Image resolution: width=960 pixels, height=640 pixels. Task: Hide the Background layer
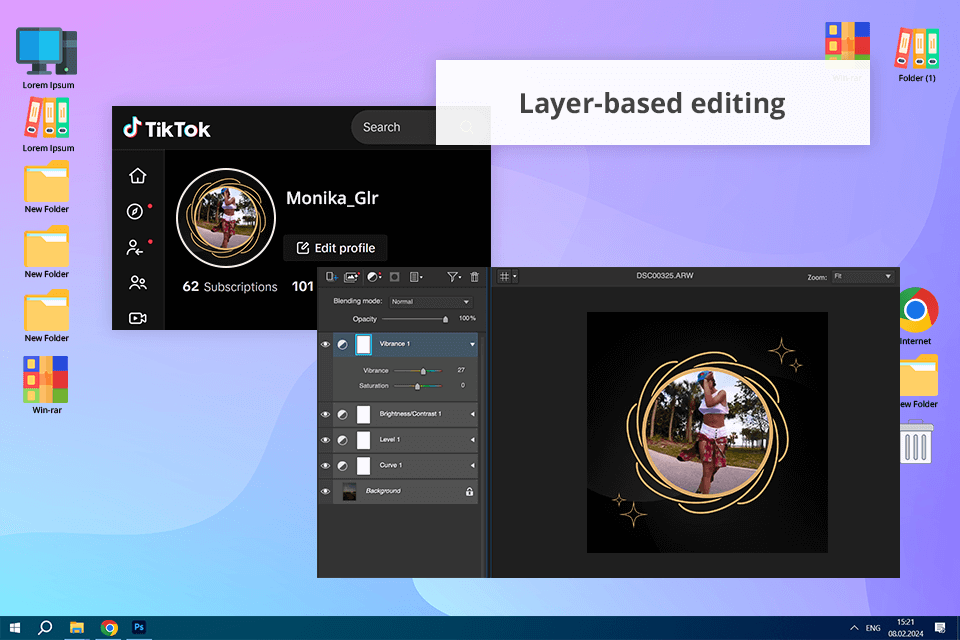(x=326, y=492)
